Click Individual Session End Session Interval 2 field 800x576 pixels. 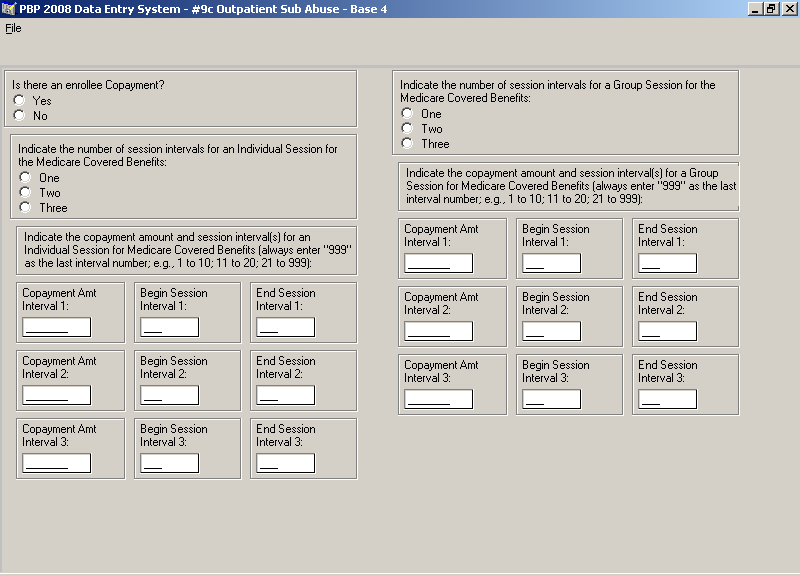[285, 395]
